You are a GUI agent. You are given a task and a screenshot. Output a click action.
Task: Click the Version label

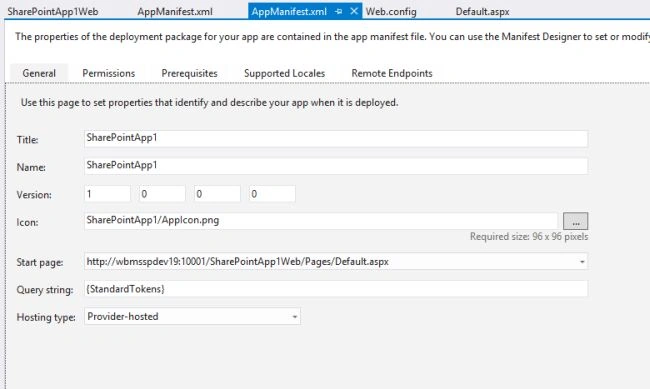point(34,195)
